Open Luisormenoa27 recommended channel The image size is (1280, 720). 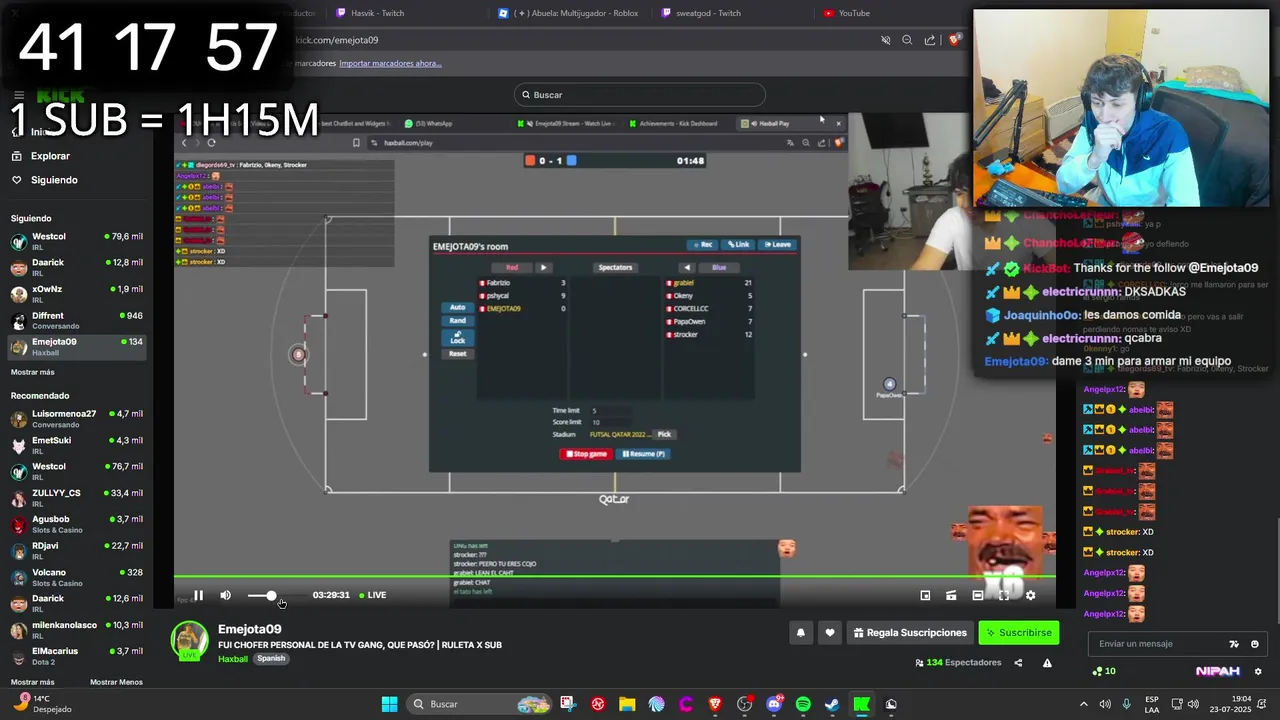click(x=76, y=418)
